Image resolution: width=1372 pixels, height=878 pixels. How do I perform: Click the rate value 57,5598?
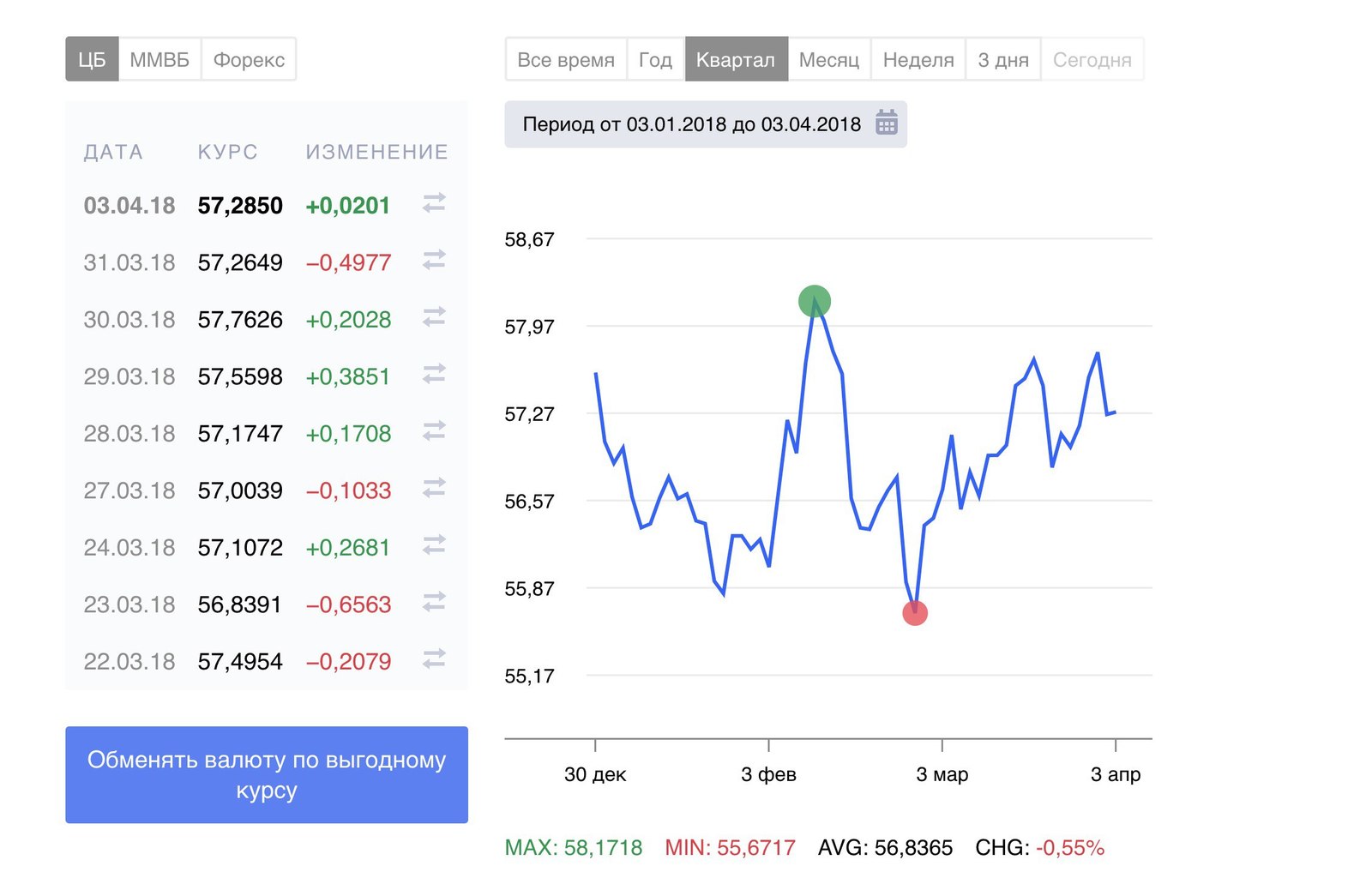[x=240, y=376]
